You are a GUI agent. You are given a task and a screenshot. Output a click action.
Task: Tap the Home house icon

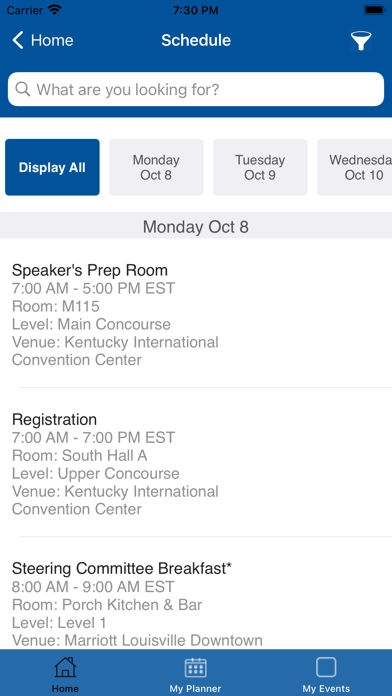(65, 667)
